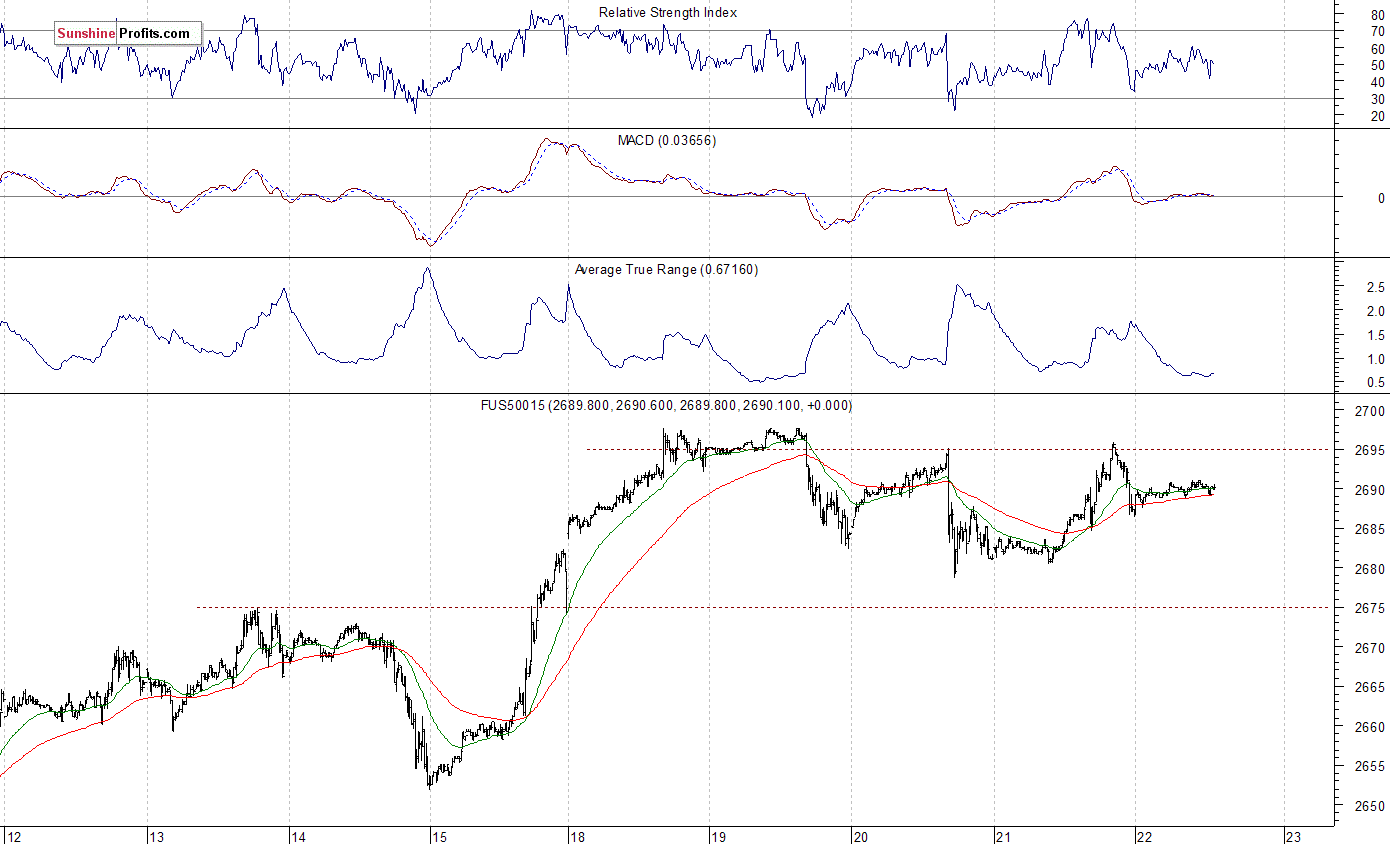Click the 2680 price axis label
Viewport: 1390px width, 844px height.
tap(1372, 569)
